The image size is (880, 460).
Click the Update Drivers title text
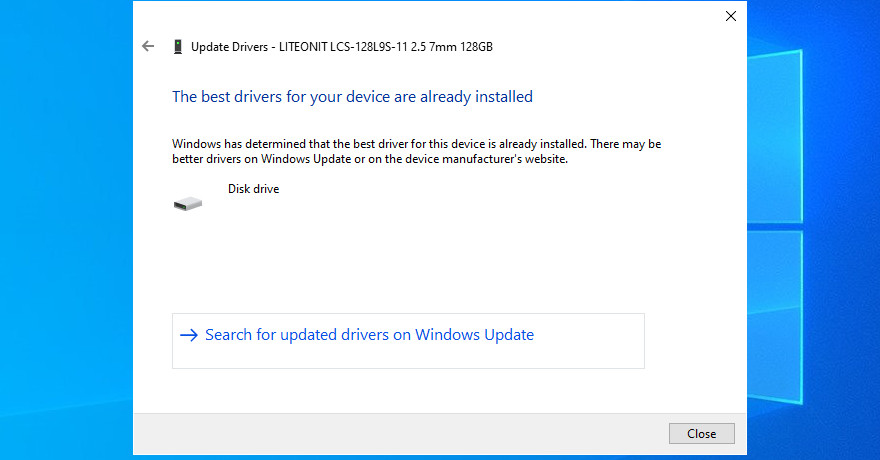(230, 47)
